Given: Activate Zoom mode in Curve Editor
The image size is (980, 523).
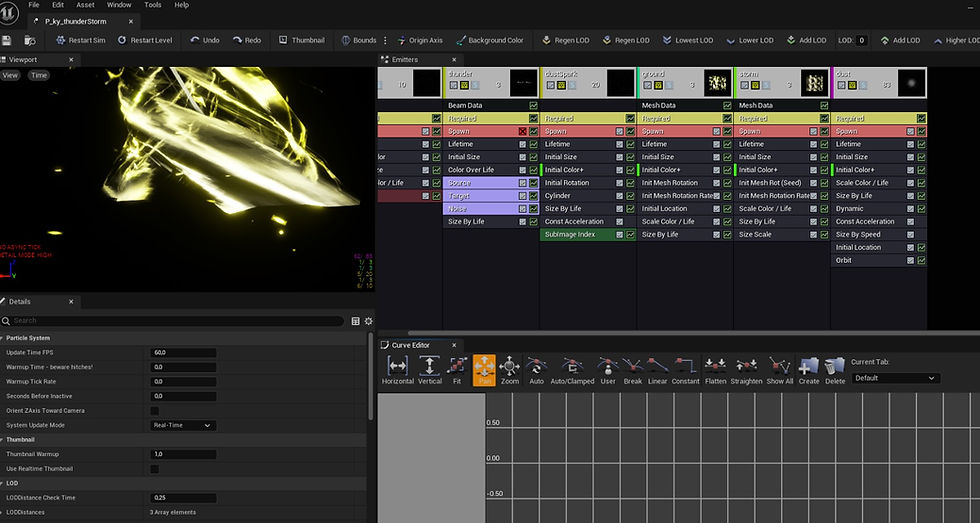Looking at the screenshot, I should (509, 370).
